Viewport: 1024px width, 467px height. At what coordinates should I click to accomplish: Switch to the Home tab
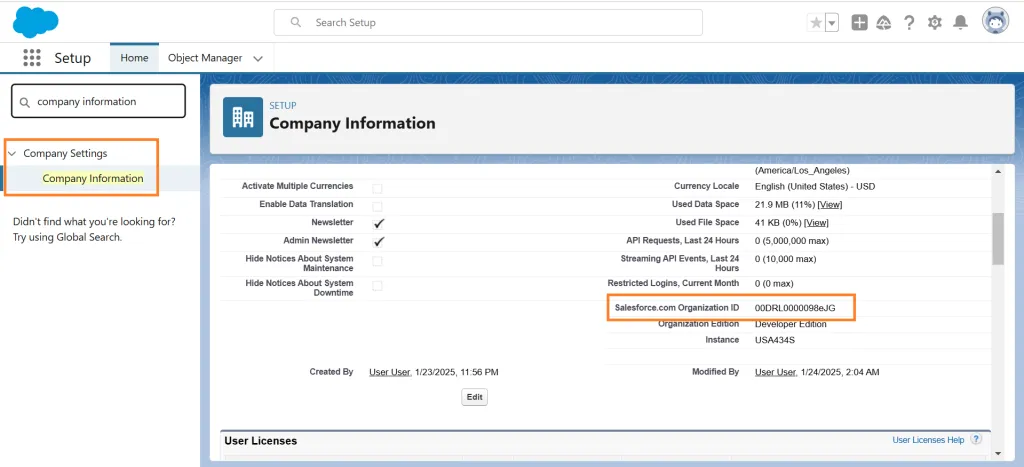(x=134, y=57)
